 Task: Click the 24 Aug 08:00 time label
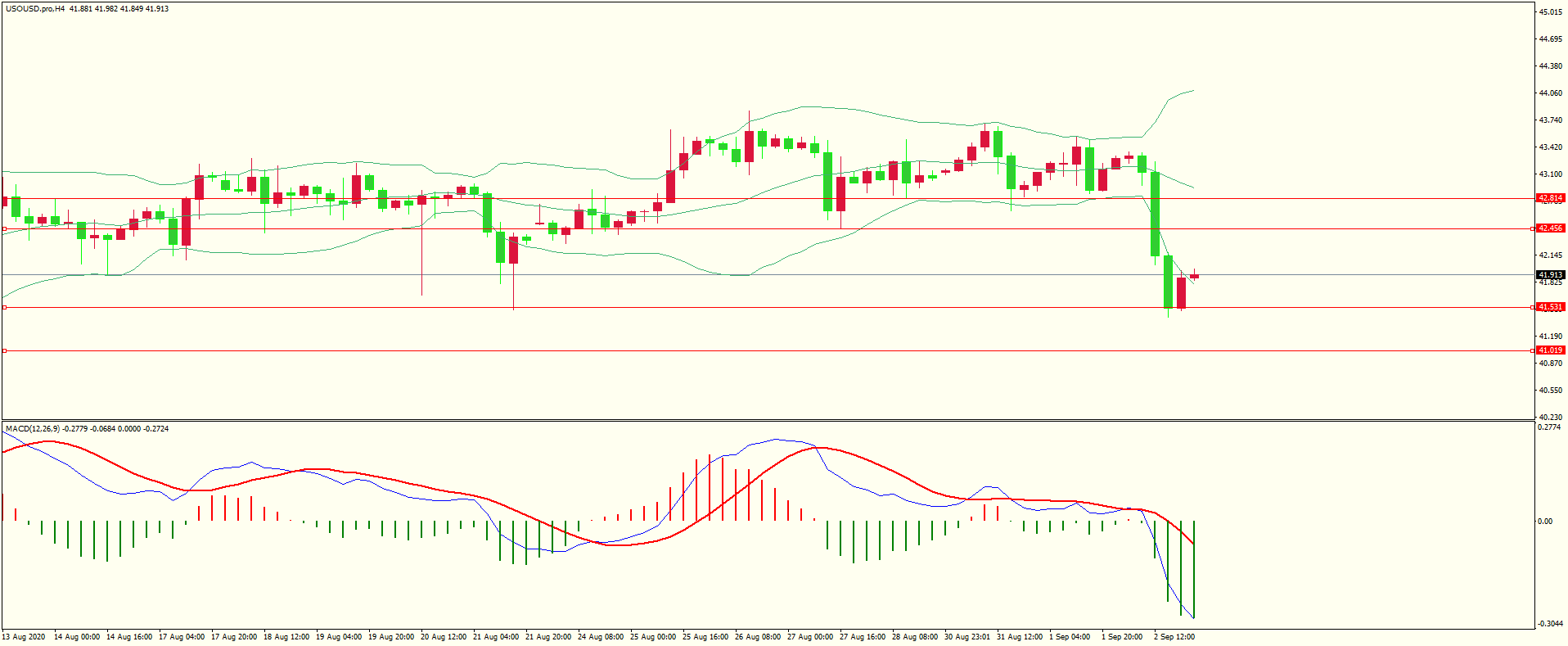601,637
